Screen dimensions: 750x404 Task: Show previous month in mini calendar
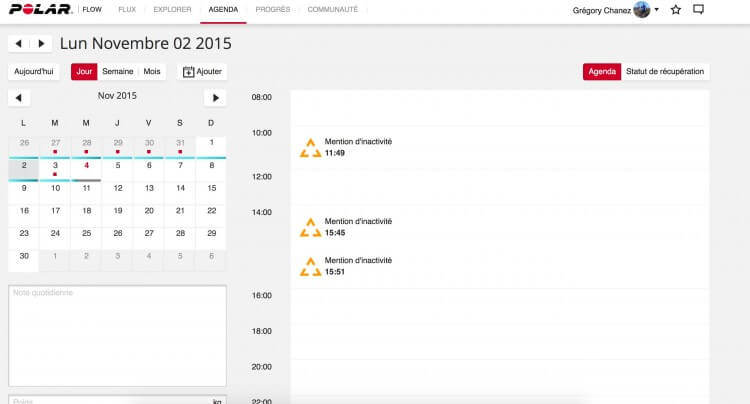click(19, 97)
